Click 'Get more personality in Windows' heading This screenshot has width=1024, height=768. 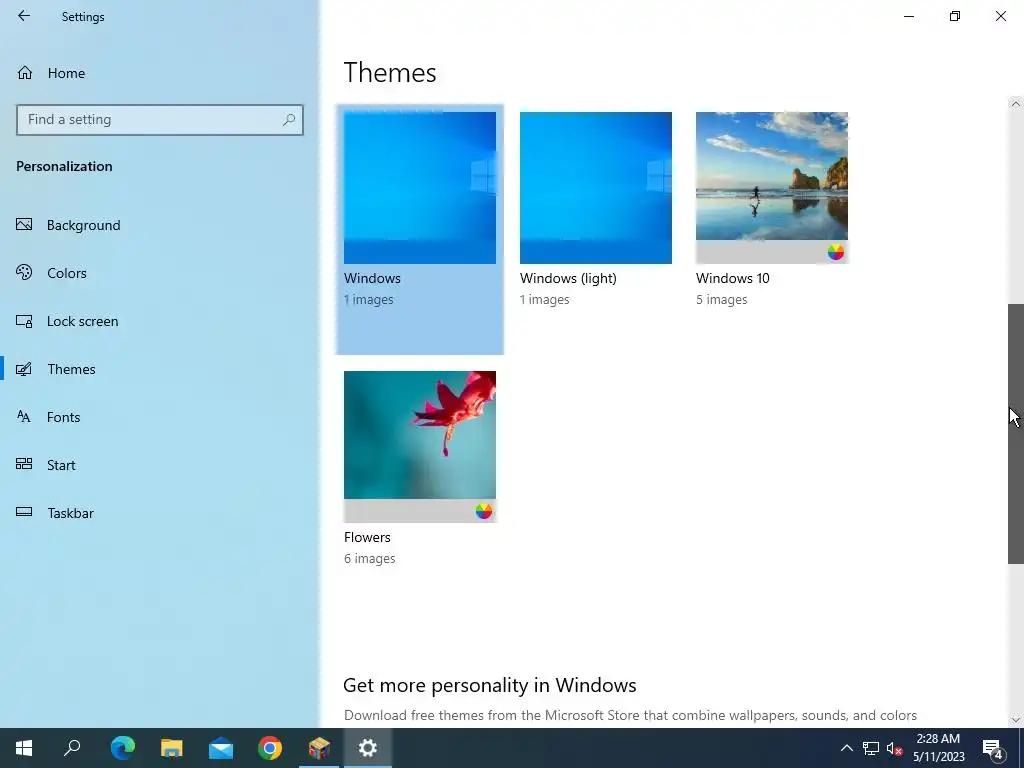pos(490,685)
